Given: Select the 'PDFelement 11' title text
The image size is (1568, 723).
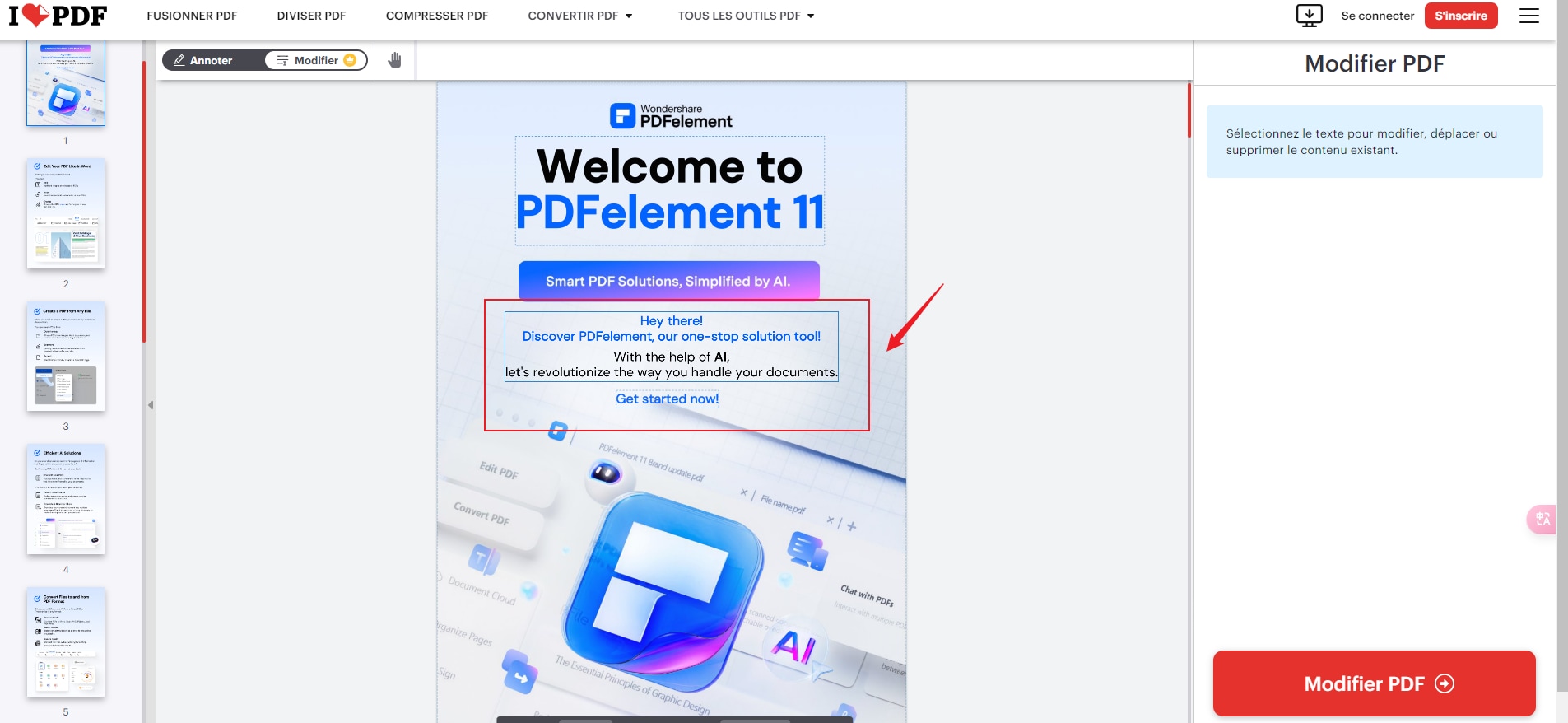Looking at the screenshot, I should (669, 212).
